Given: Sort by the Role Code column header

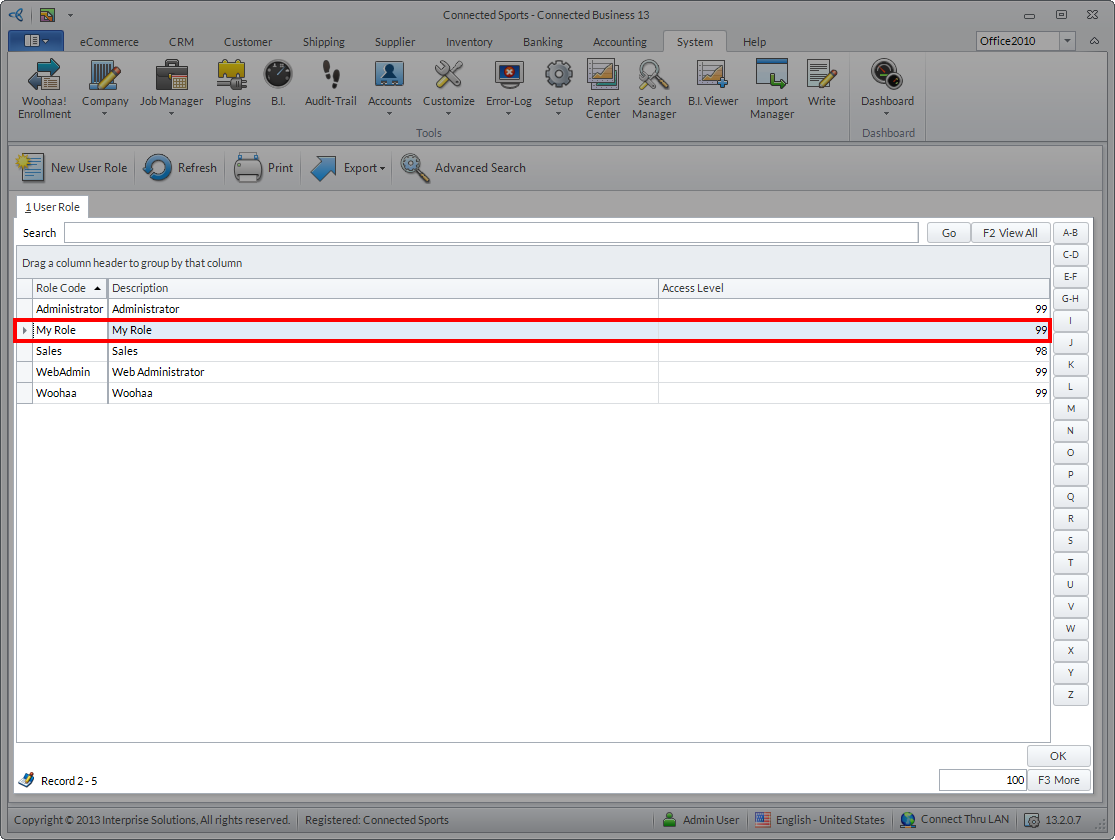Looking at the screenshot, I should pos(61,288).
